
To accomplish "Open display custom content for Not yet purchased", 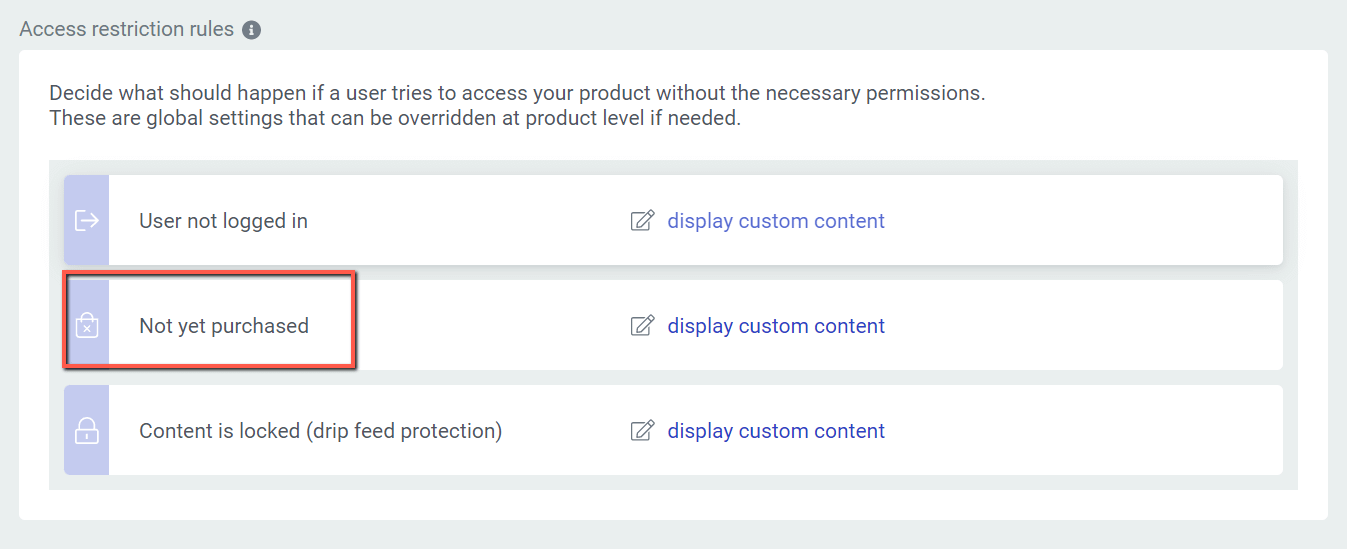I will (x=776, y=326).
